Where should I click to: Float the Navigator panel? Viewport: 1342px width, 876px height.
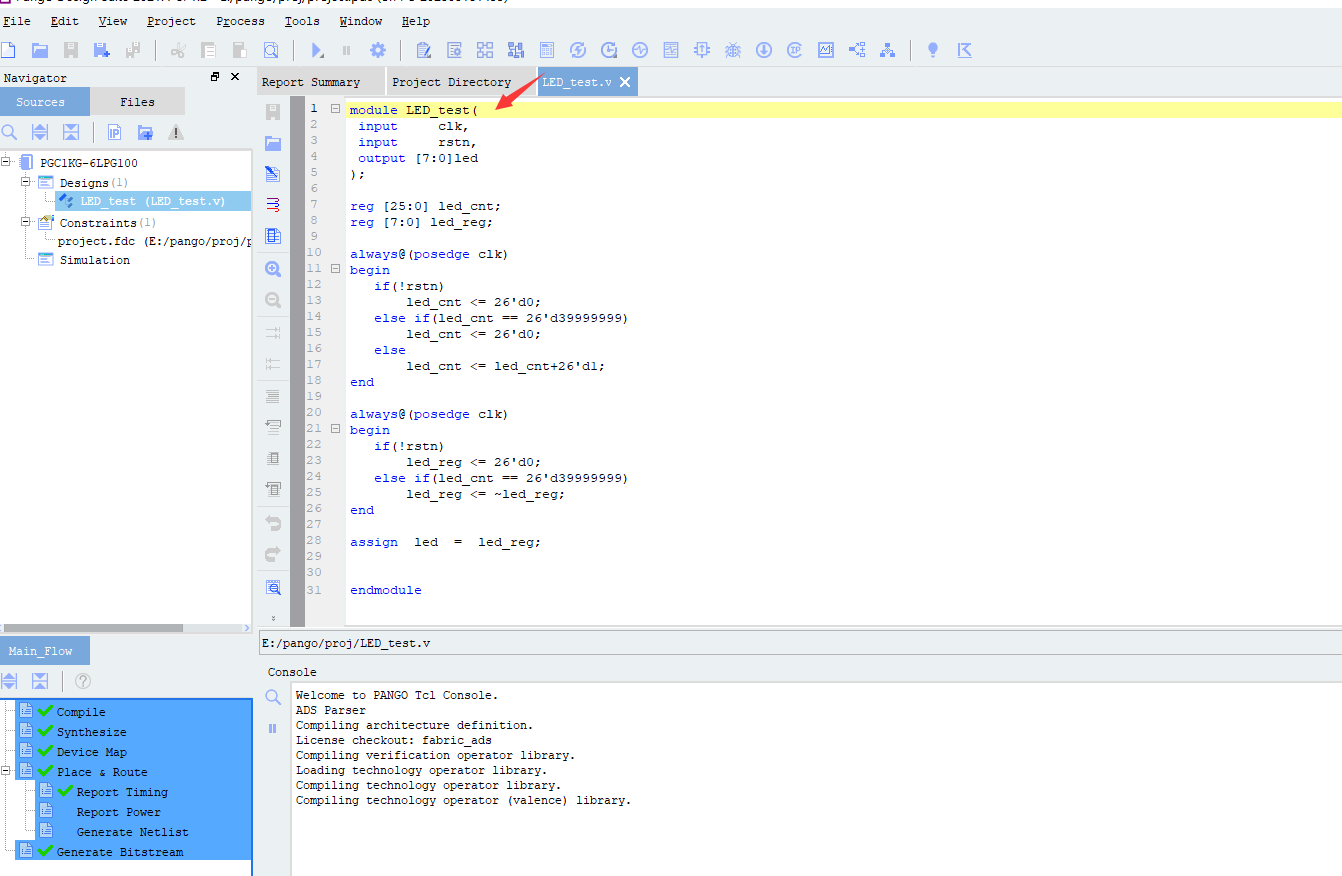coord(214,77)
